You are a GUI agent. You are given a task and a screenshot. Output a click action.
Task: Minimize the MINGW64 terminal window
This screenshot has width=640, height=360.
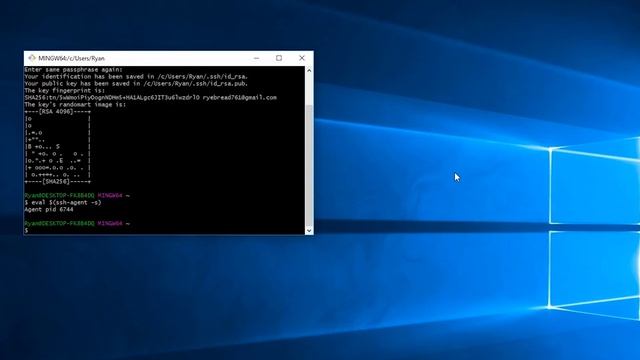256,58
